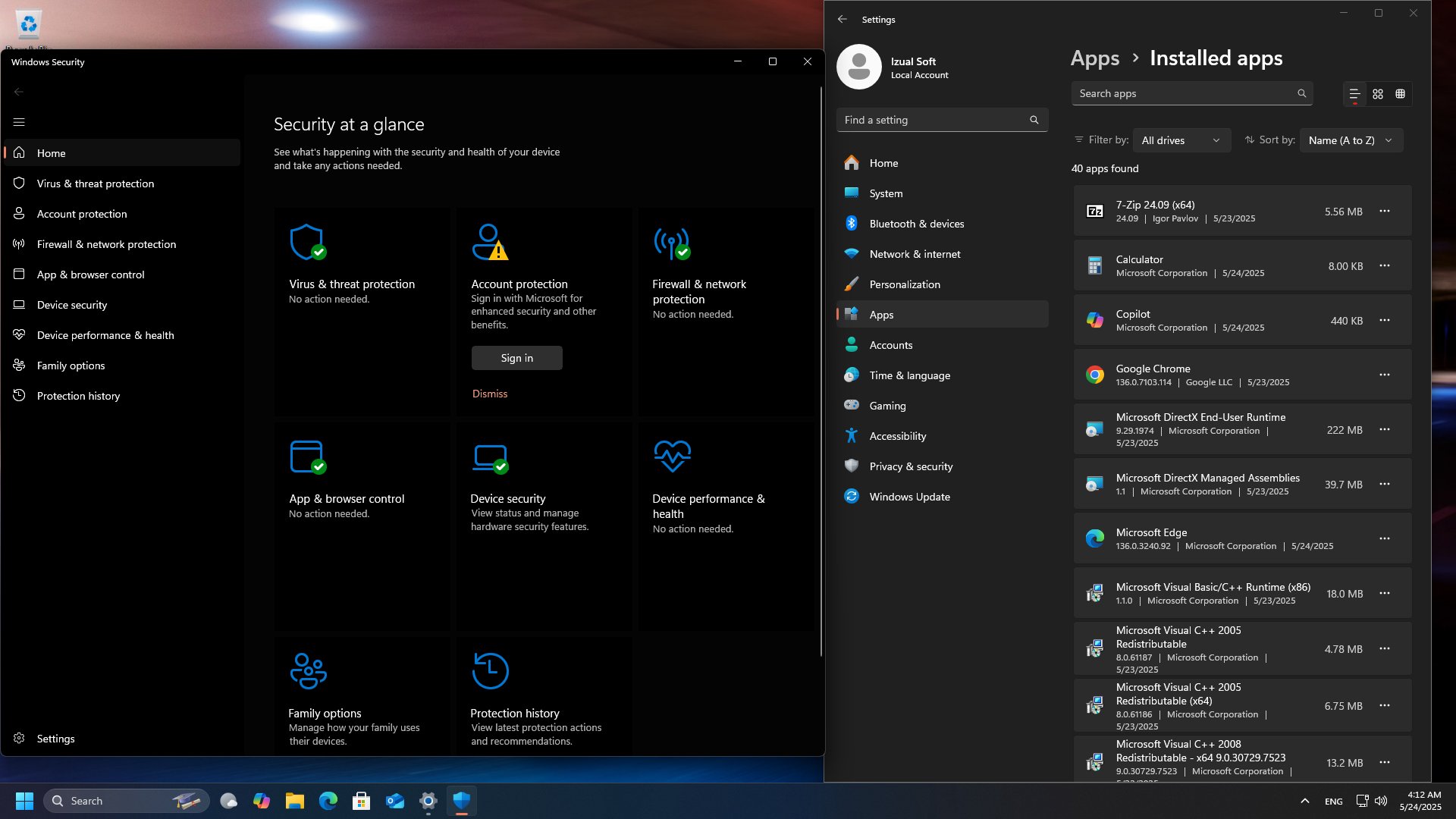Click Firewall & network protection antenna tile icon
1456x819 pixels.
pyautogui.click(x=672, y=243)
